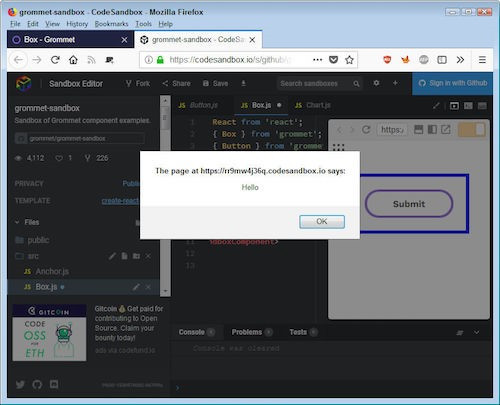Click the sidebar scrollbar down arrow
The height and width of the screenshot is (405, 500).
[165, 291]
